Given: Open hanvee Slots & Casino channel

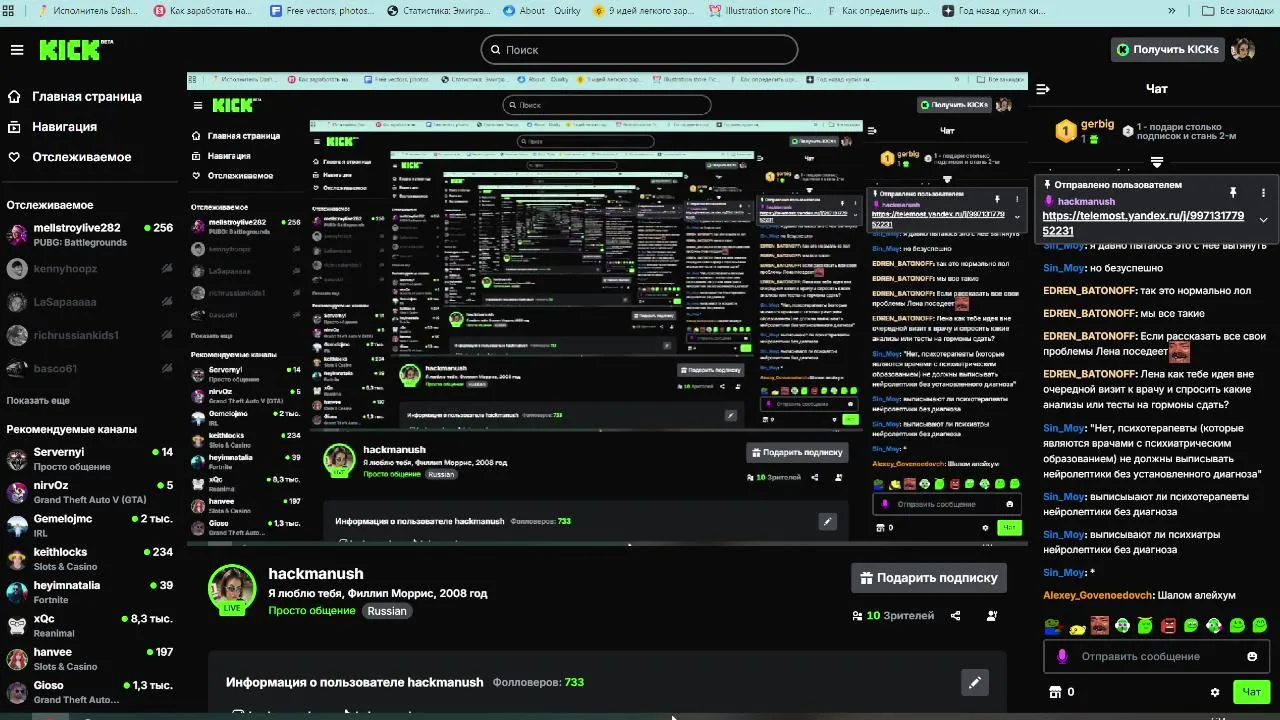Looking at the screenshot, I should pyautogui.click(x=90, y=659).
